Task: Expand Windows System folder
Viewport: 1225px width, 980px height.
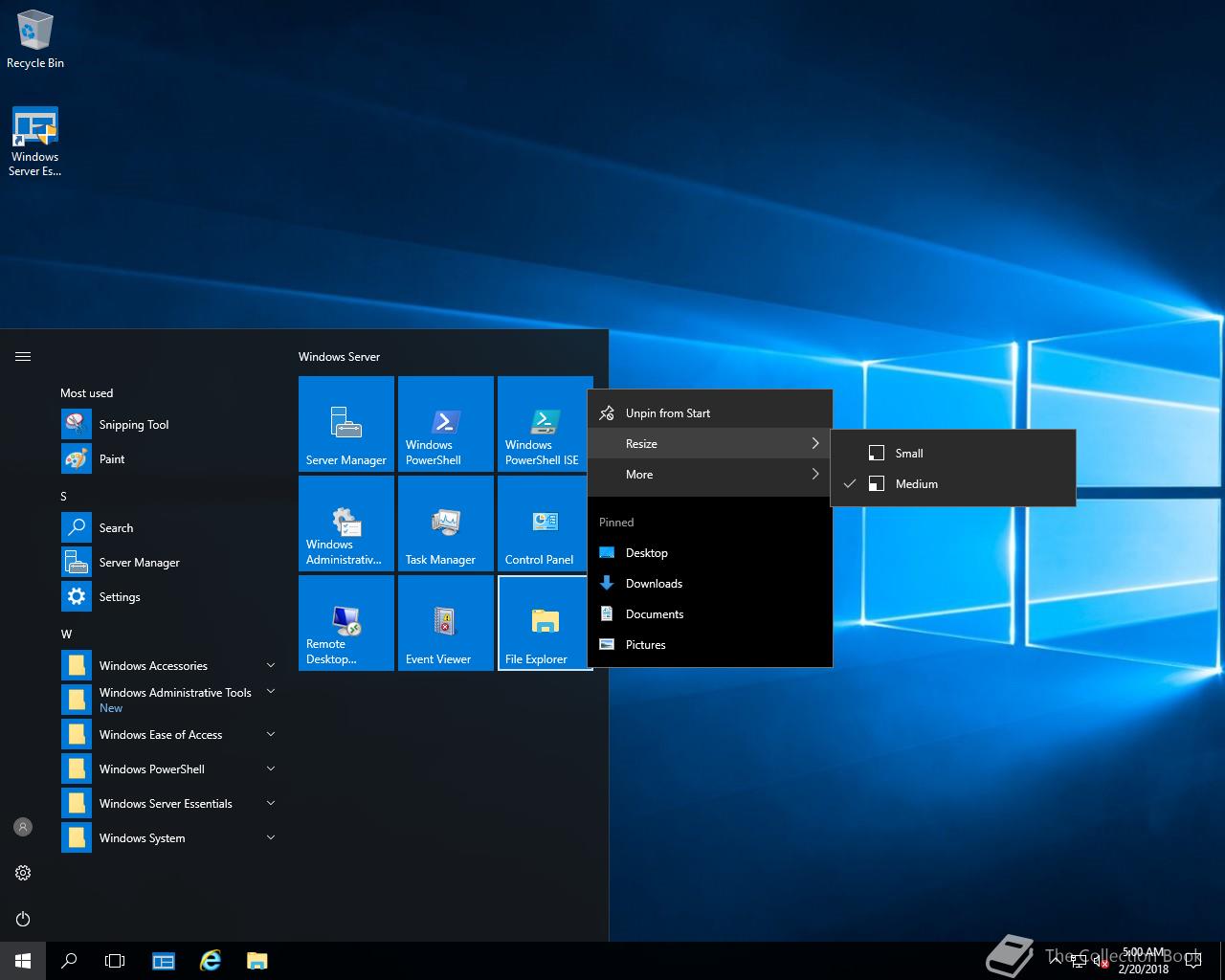Action: point(170,838)
